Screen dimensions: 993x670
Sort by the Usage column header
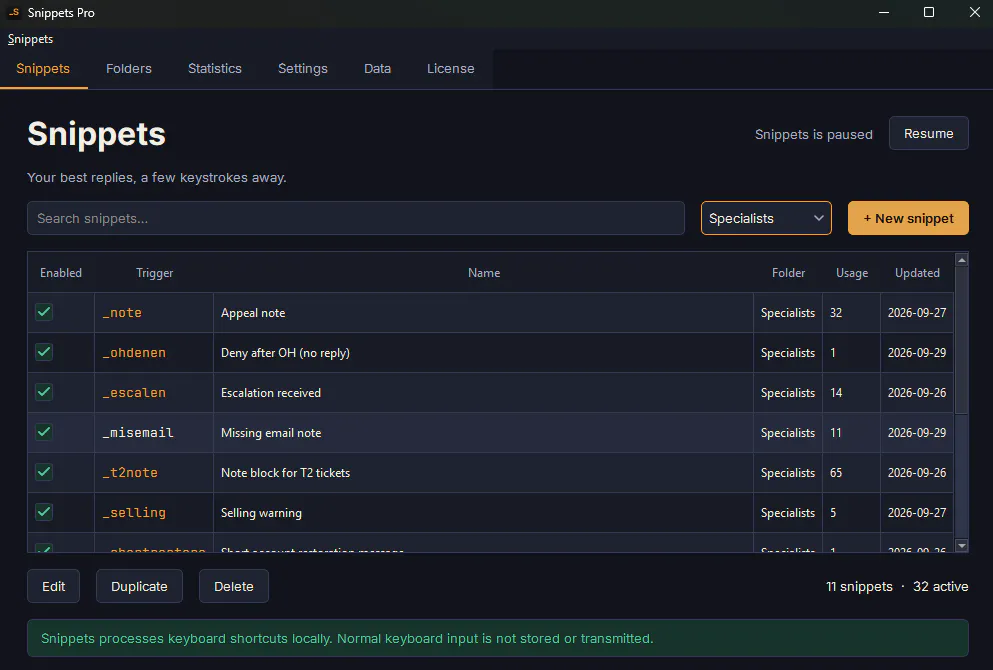[x=852, y=272]
